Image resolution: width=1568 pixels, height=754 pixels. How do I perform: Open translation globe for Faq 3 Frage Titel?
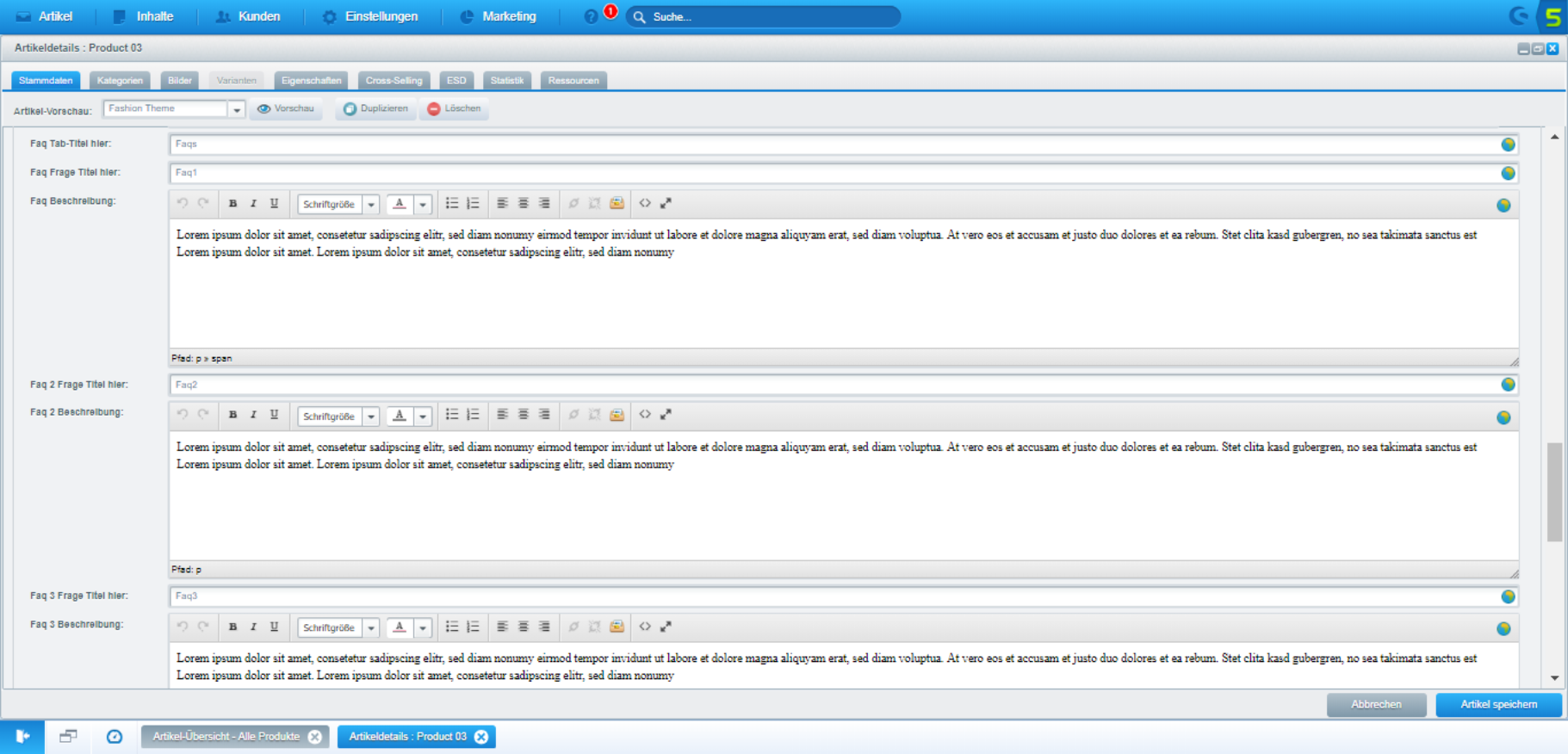click(x=1508, y=596)
